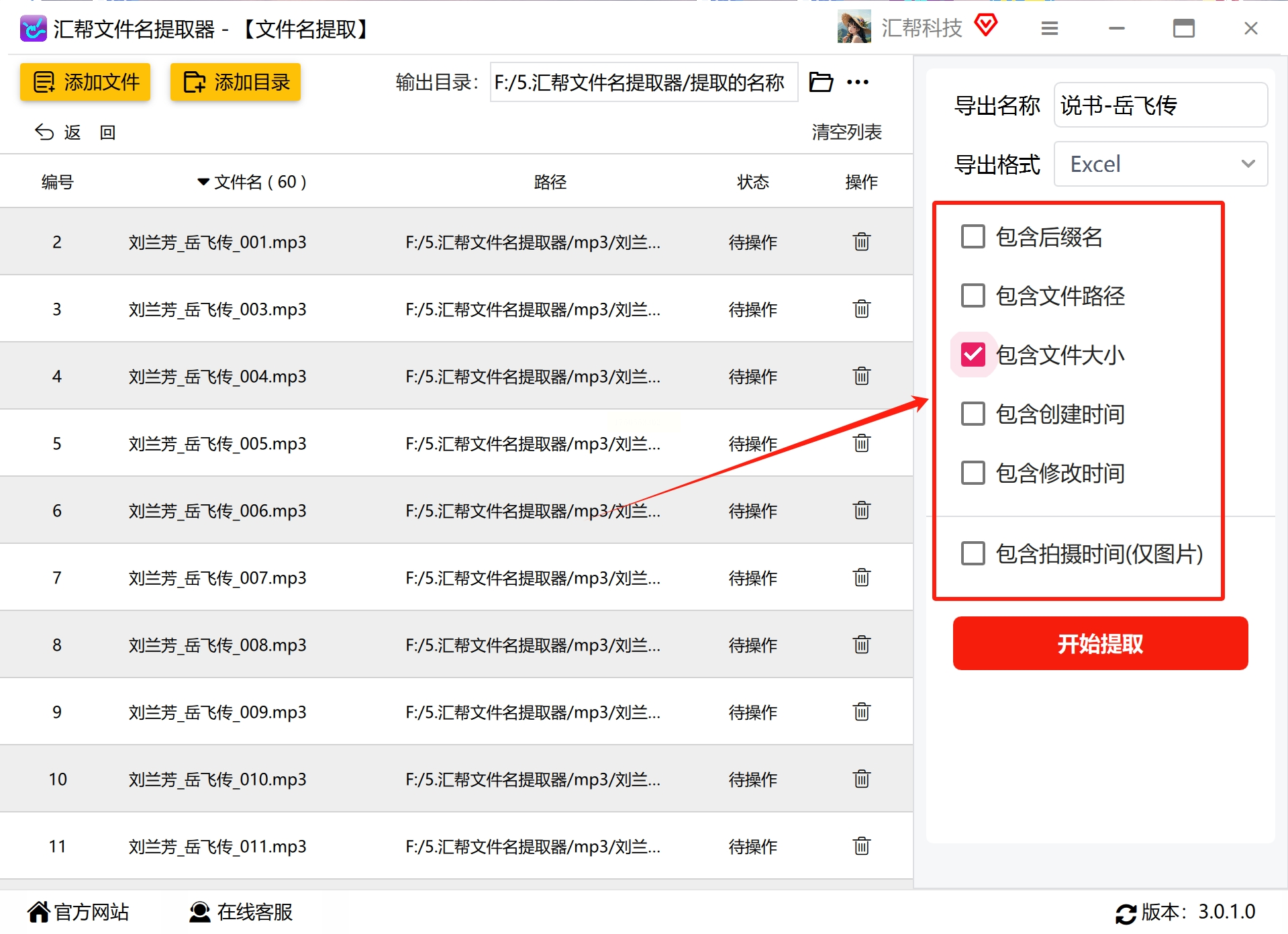The width and height of the screenshot is (1288, 934).
Task: Click the 版本: 3.0.1.0 version text
Action: [1198, 912]
